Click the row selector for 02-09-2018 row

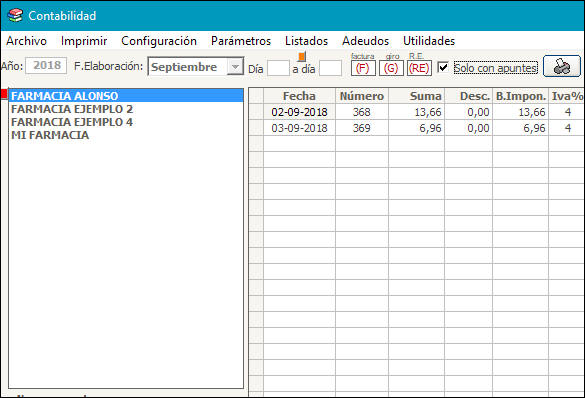pos(256,112)
